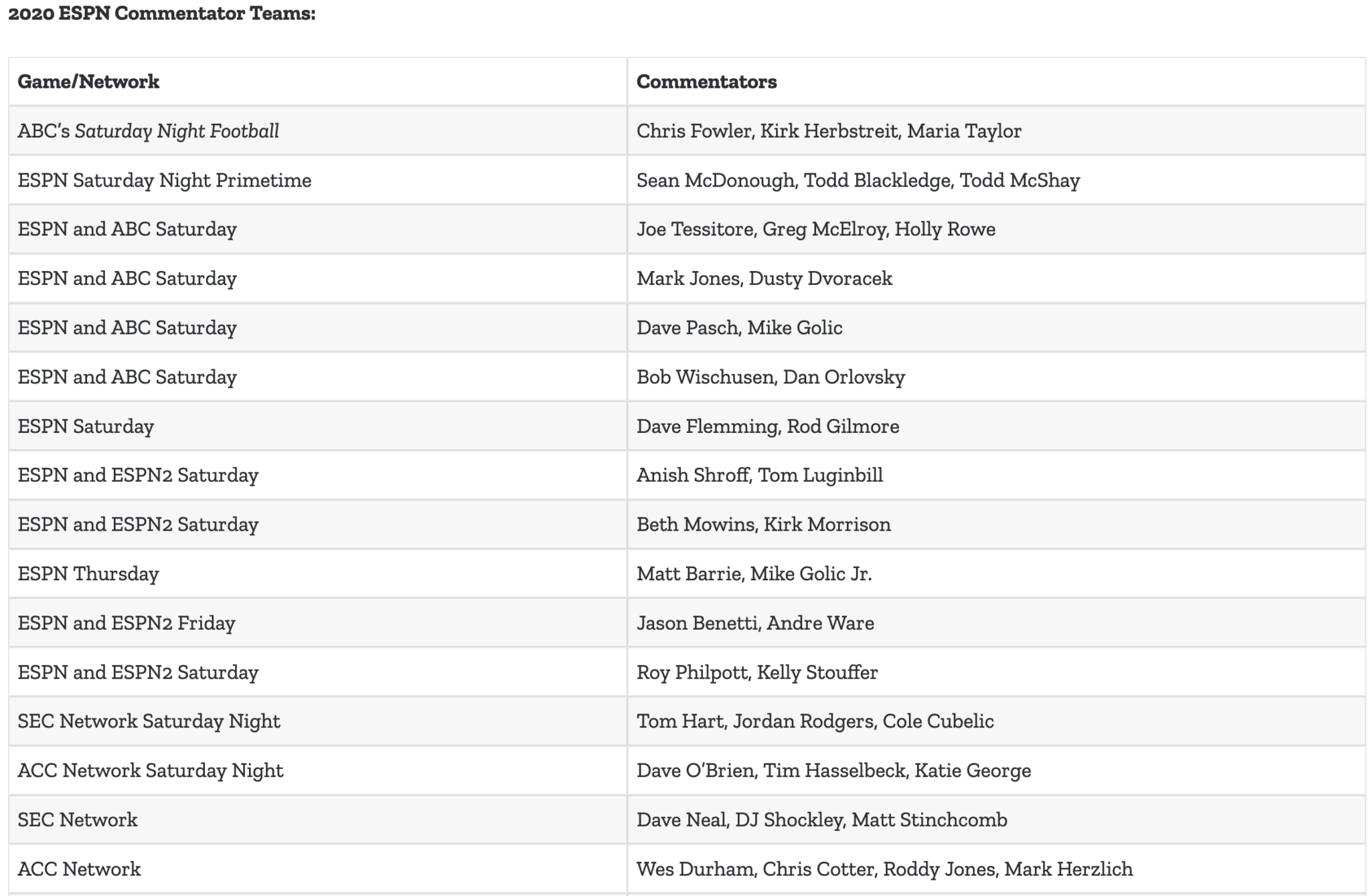Image resolution: width=1371 pixels, height=896 pixels.
Task: Click the Game/Network column header
Action: pos(88,82)
